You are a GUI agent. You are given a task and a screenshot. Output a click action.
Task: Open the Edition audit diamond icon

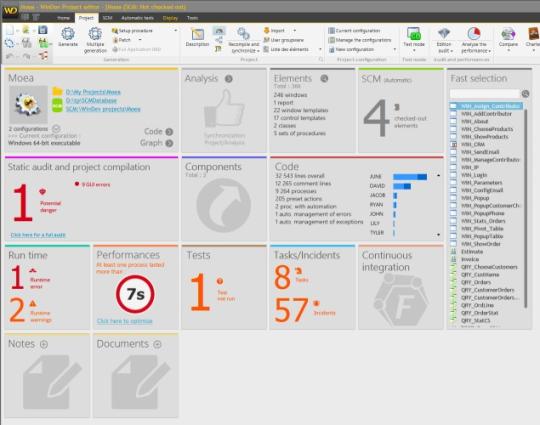tap(444, 34)
